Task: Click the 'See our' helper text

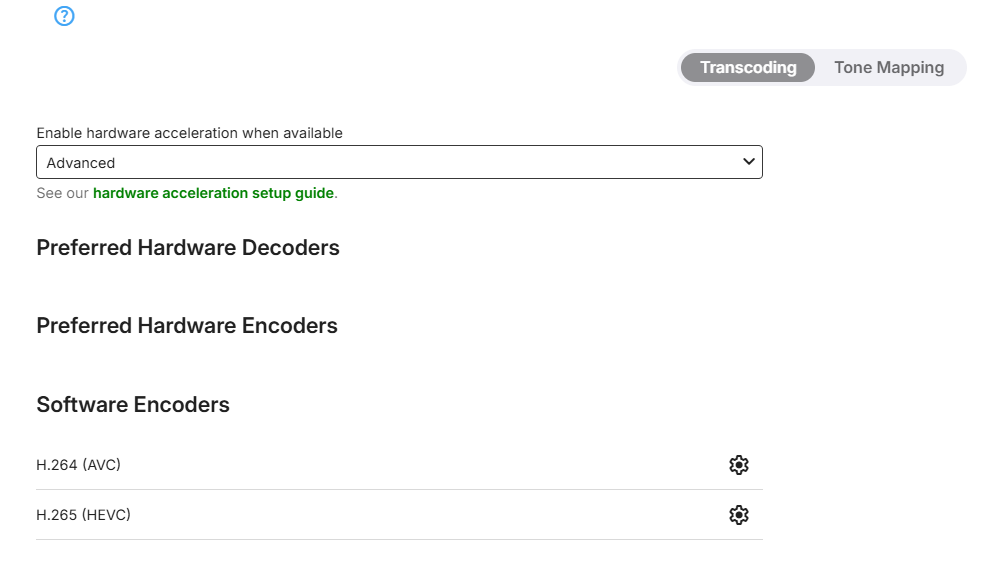Action: click(x=62, y=193)
